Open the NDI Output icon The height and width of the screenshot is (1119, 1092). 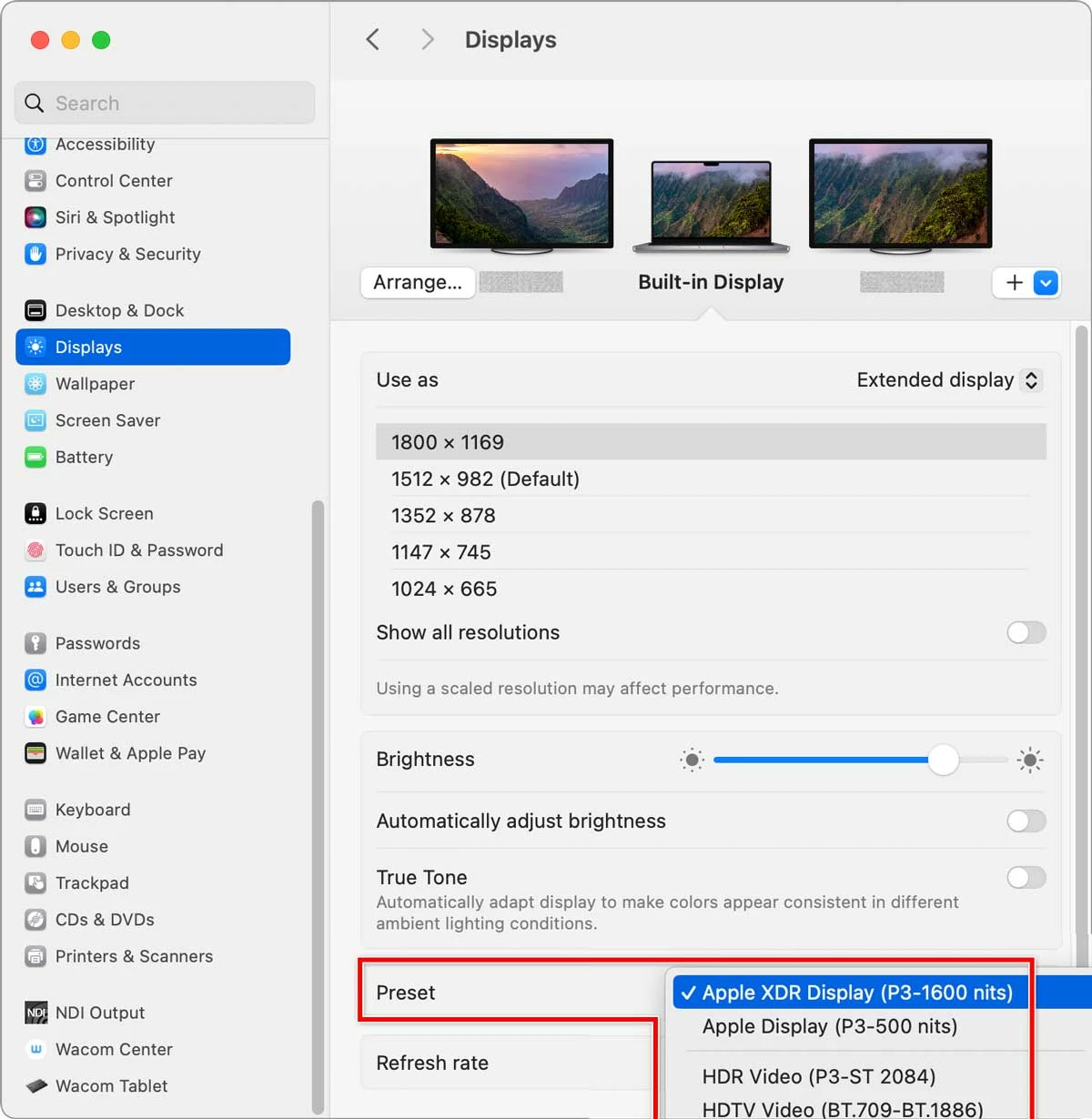click(35, 1013)
